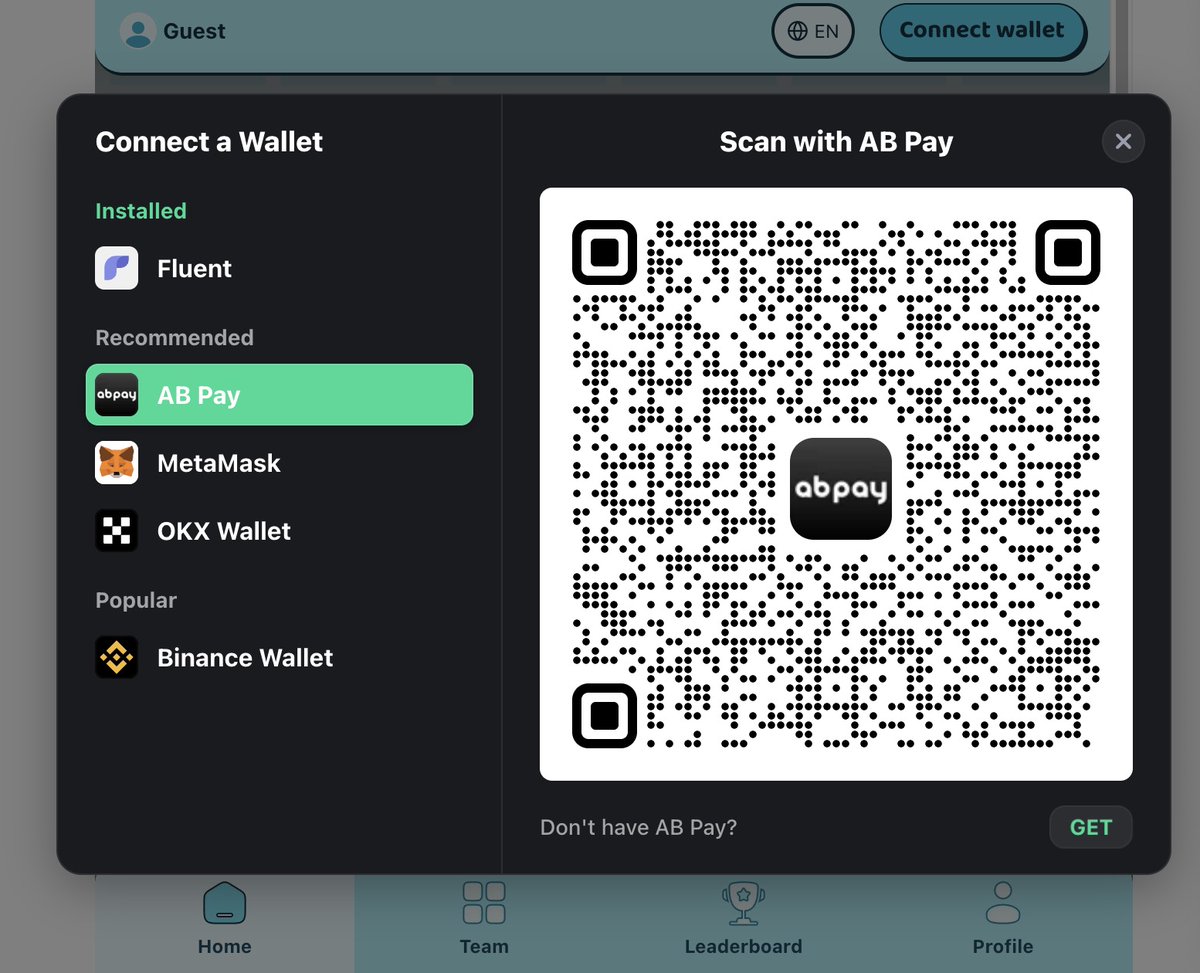Viewport: 1200px width, 973px height.
Task: Click the 'Installed' section label
Action: pos(141,211)
